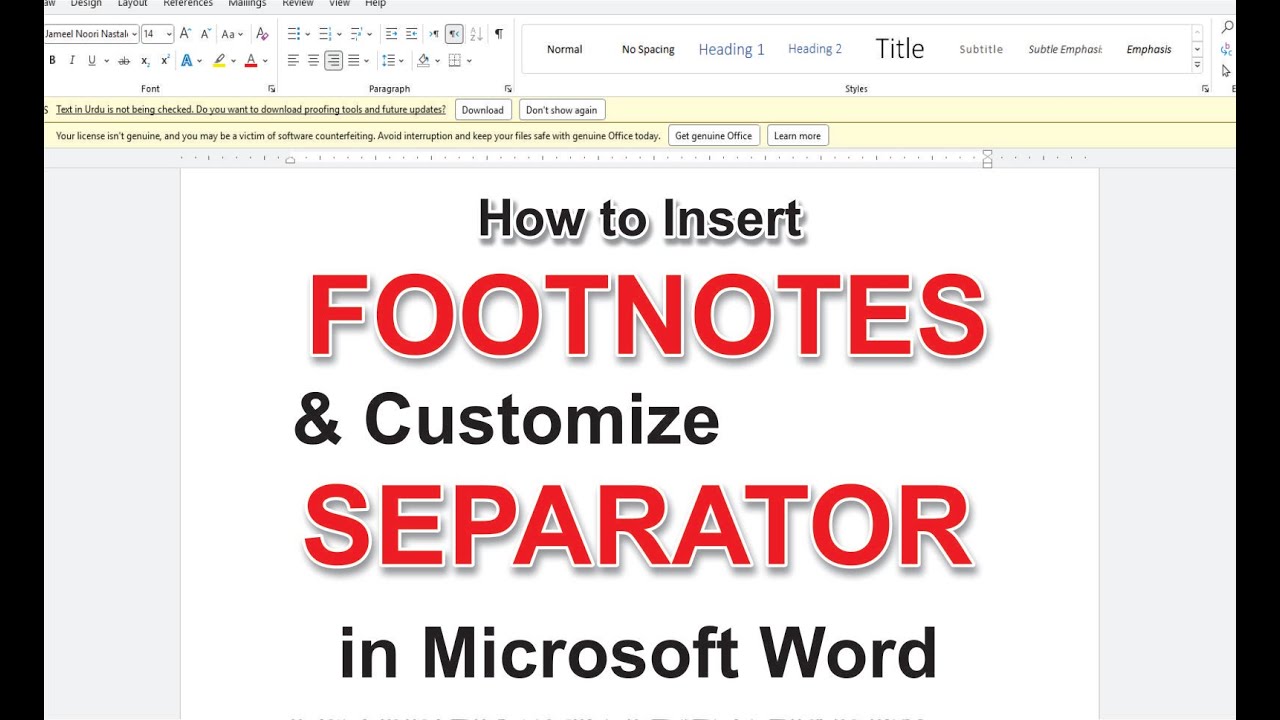Center align the text
The height and width of the screenshot is (720, 1280).
pos(313,61)
